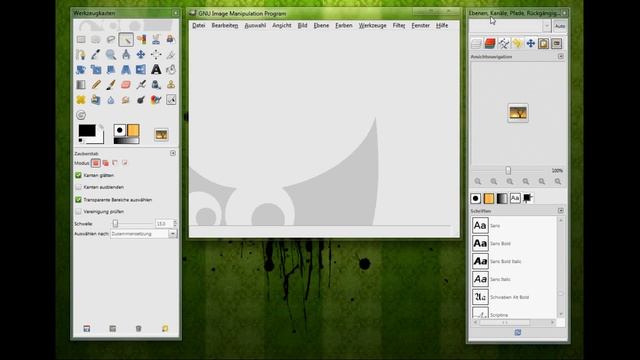Set selection mode to replace
The width and height of the screenshot is (640, 360).
(96, 163)
